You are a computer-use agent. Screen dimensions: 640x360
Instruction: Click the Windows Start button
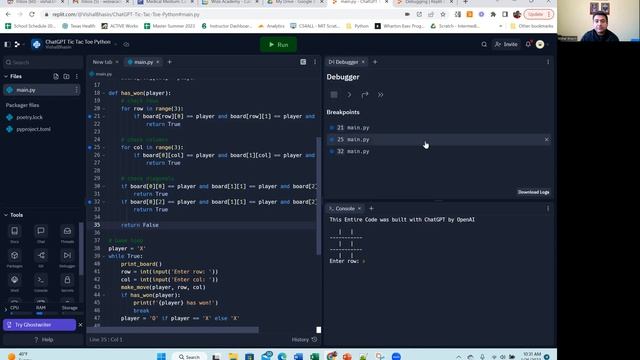coord(161,356)
